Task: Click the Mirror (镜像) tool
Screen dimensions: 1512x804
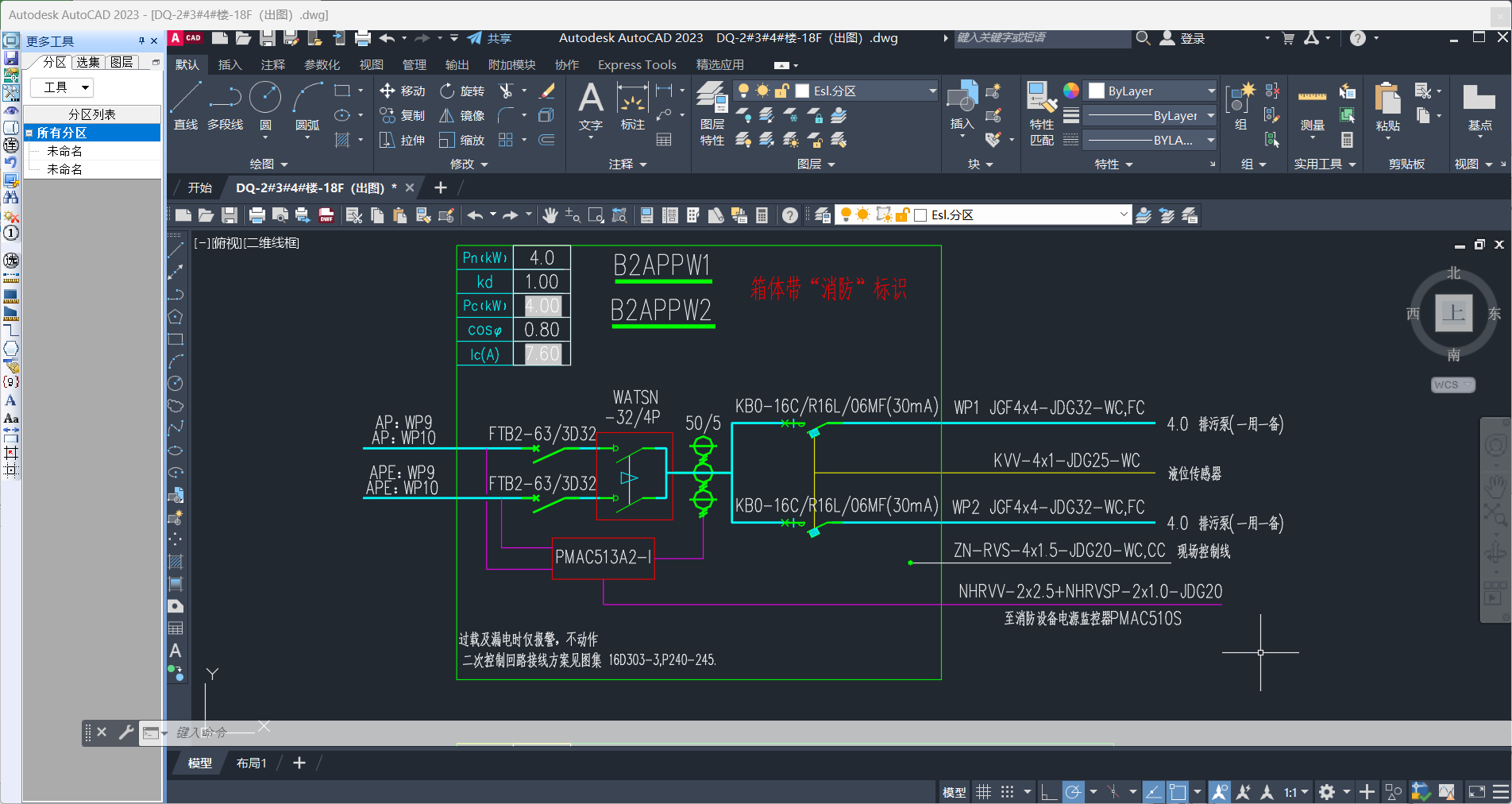Action: 462,116
